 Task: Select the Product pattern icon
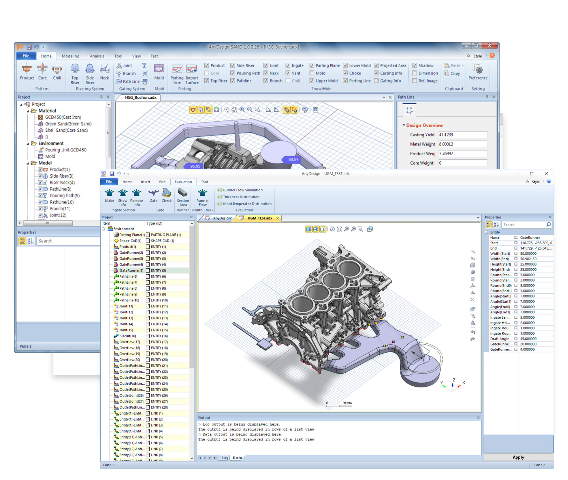pos(26,71)
